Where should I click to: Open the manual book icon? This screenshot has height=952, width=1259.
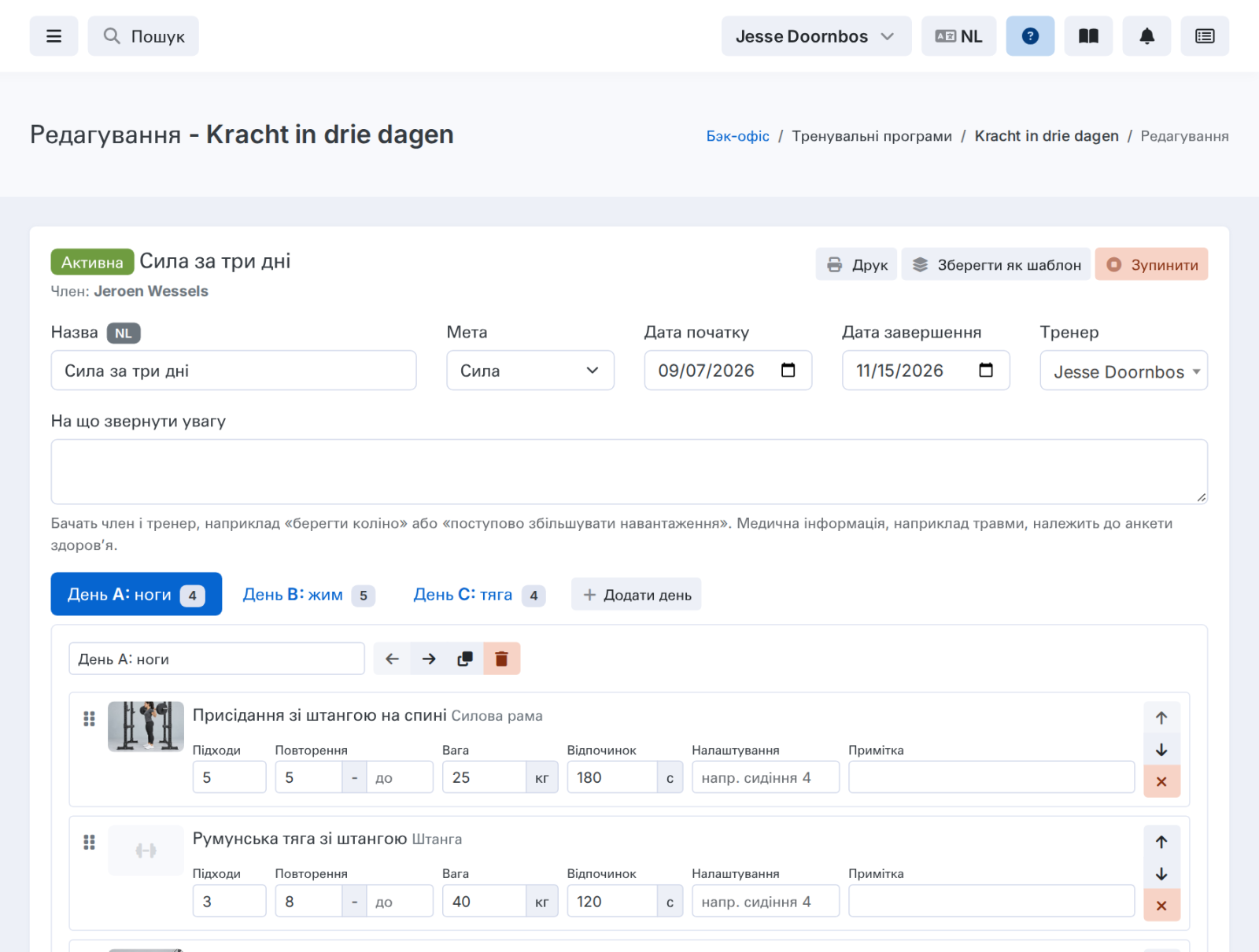tap(1088, 36)
